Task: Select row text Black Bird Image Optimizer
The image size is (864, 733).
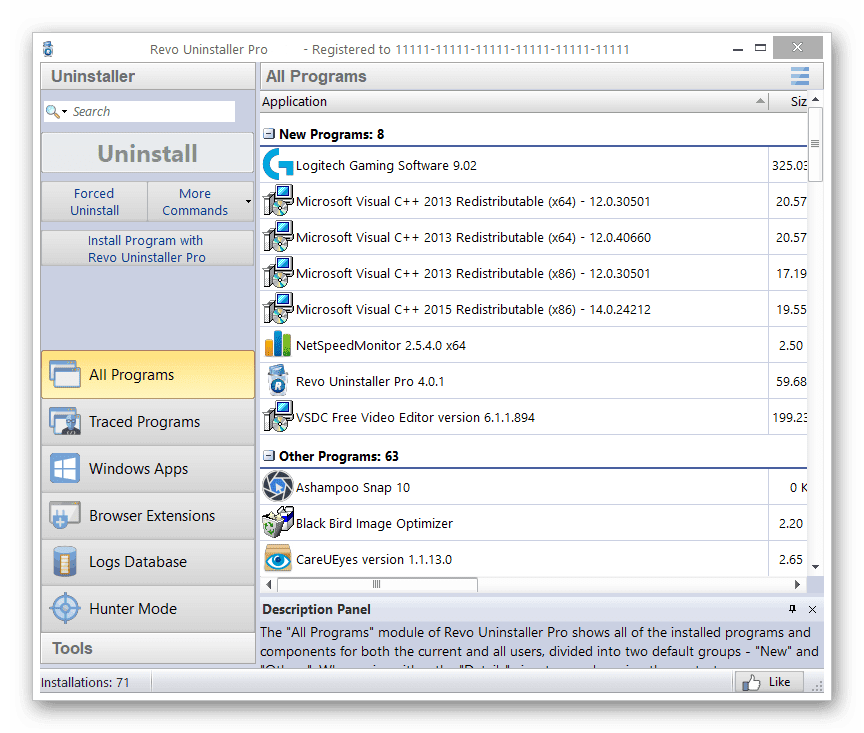Action: [x=374, y=524]
